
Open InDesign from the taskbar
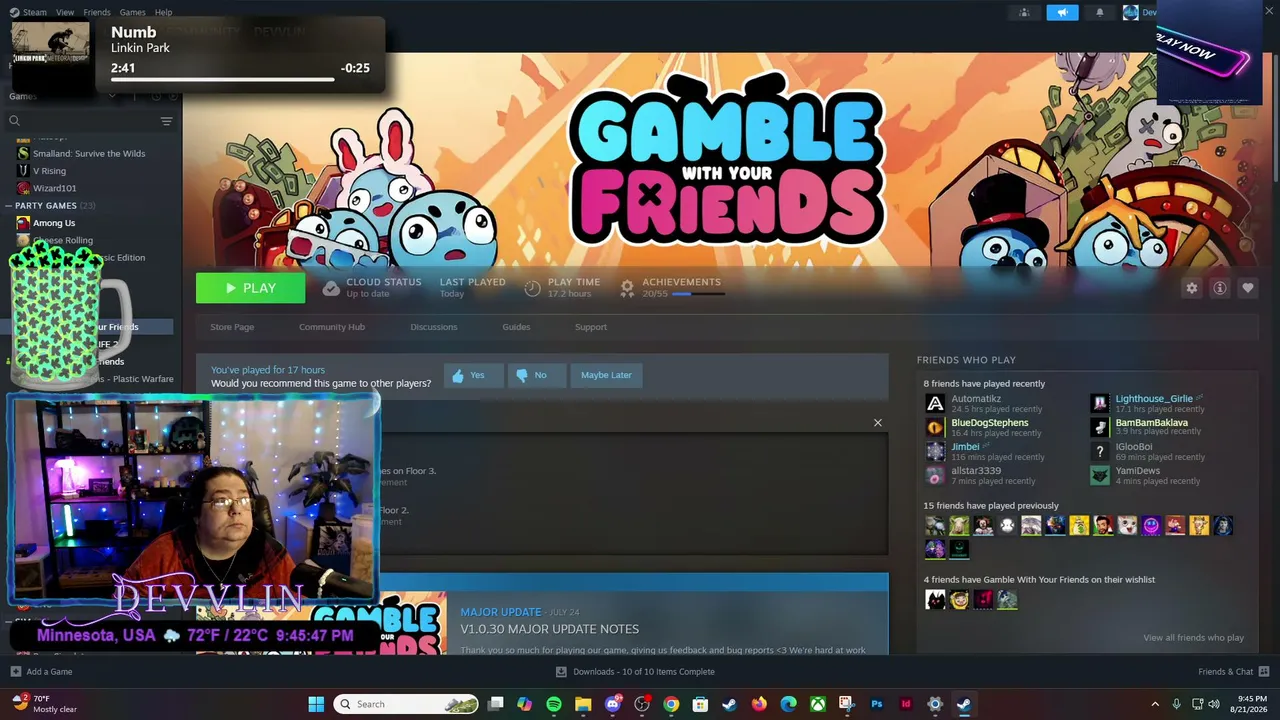(906, 704)
